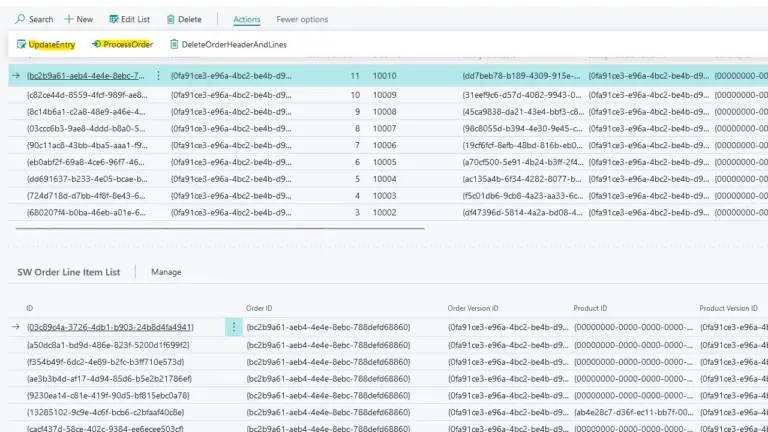Click the SW Order Line Item List heading

(x=69, y=272)
